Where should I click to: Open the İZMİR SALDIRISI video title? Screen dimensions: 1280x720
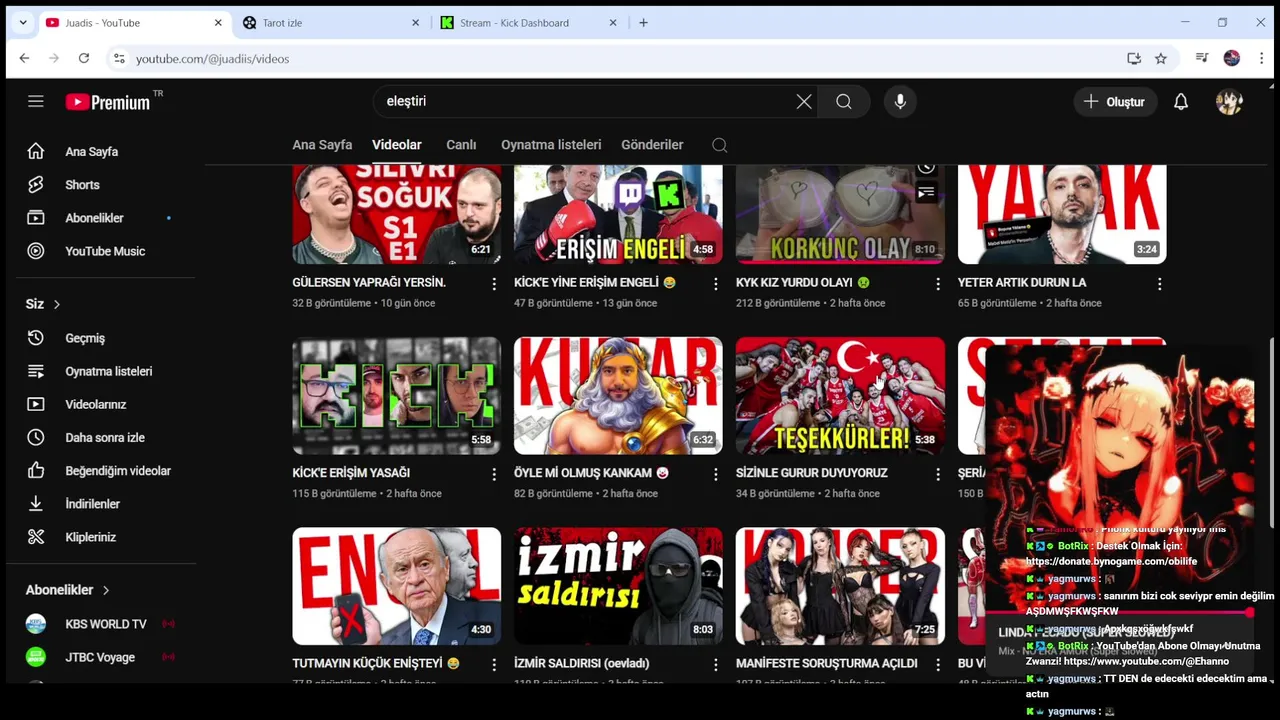coord(582,663)
